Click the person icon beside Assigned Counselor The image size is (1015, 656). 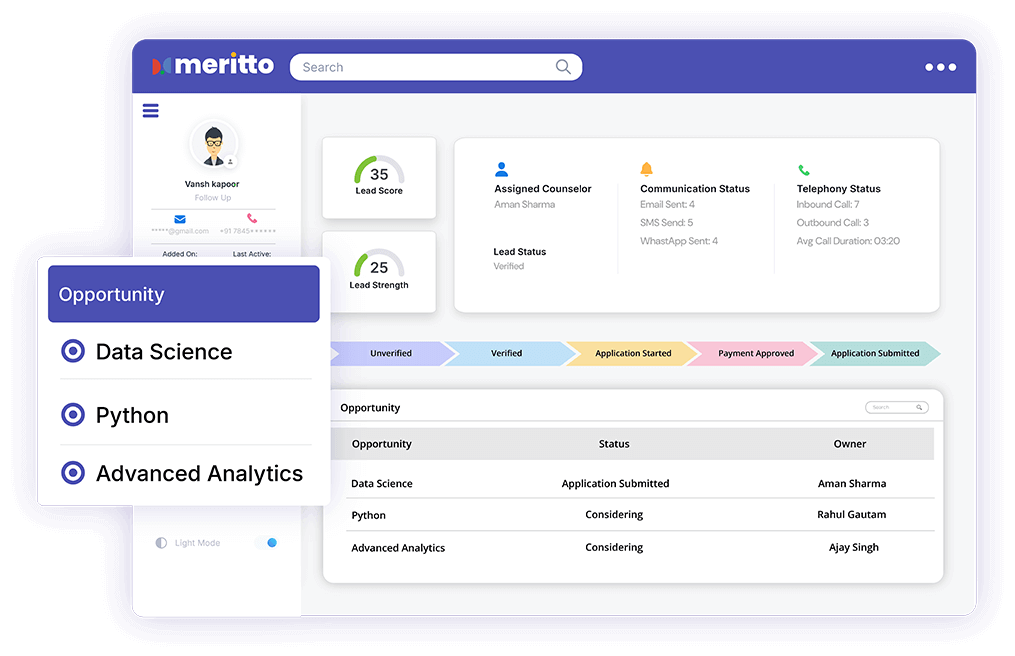(x=500, y=170)
